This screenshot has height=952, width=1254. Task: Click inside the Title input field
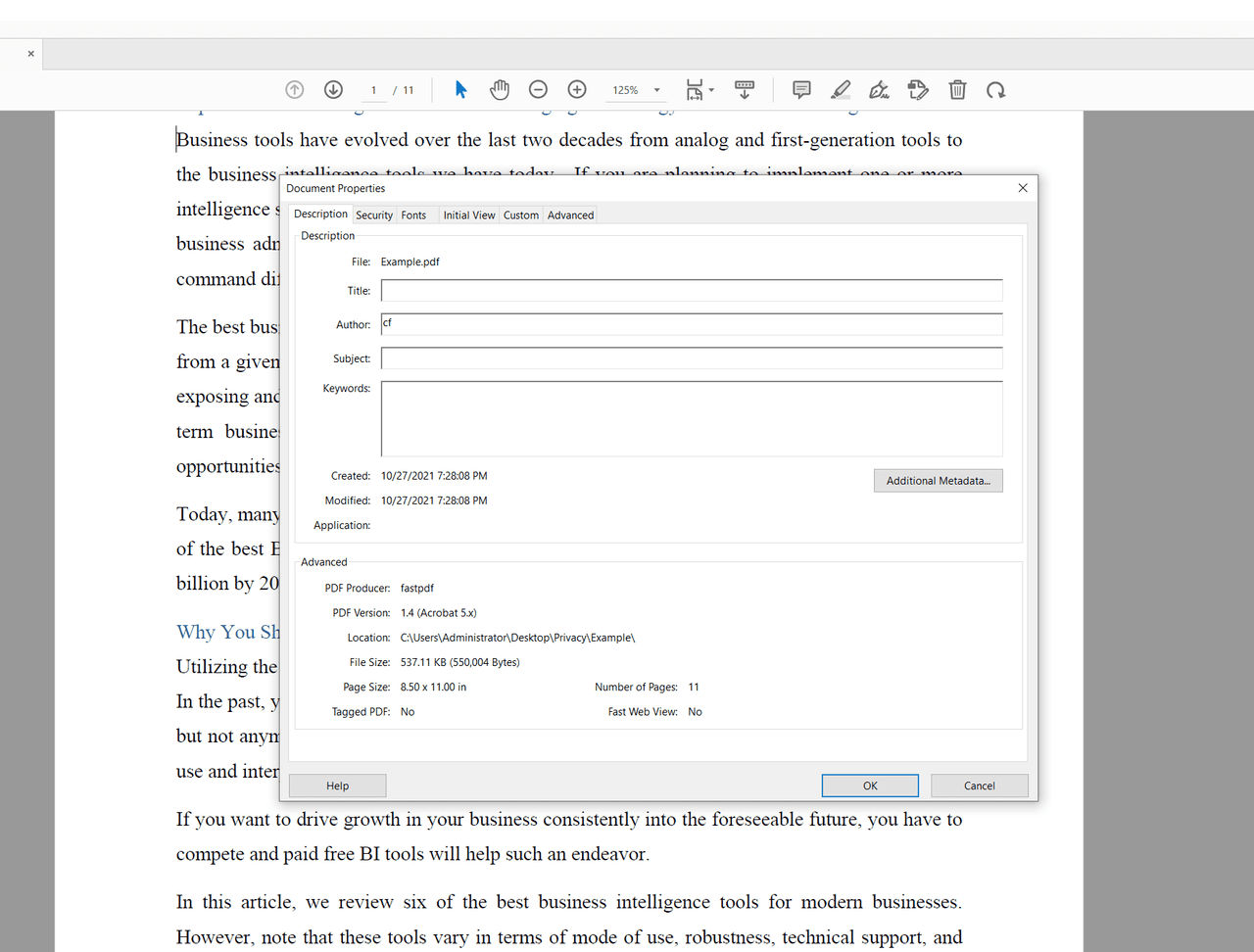691,290
